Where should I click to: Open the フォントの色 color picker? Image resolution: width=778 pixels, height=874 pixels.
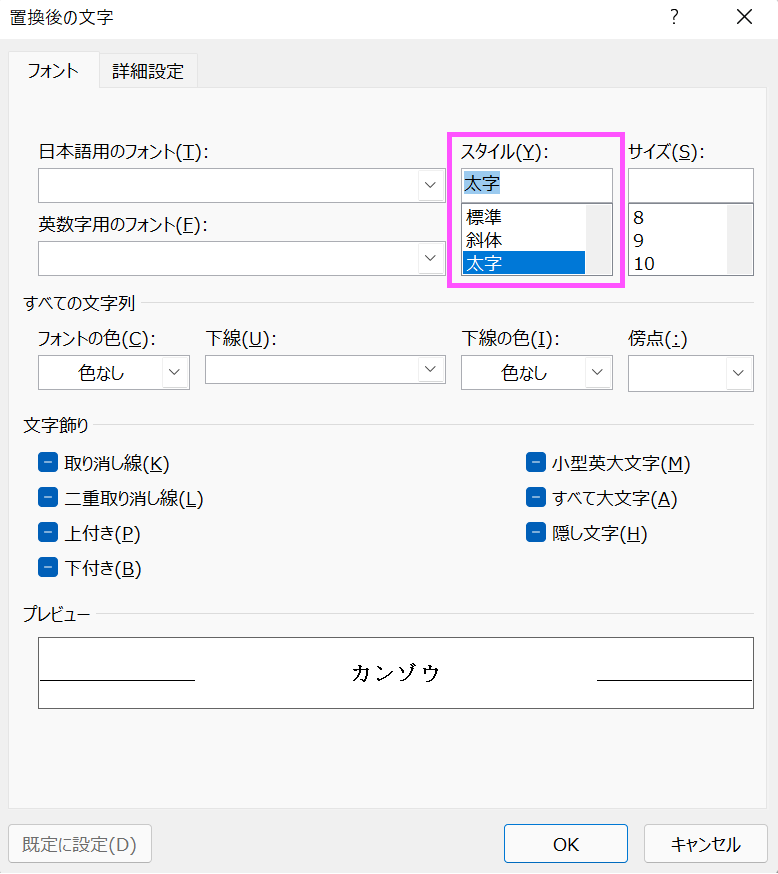tap(114, 372)
